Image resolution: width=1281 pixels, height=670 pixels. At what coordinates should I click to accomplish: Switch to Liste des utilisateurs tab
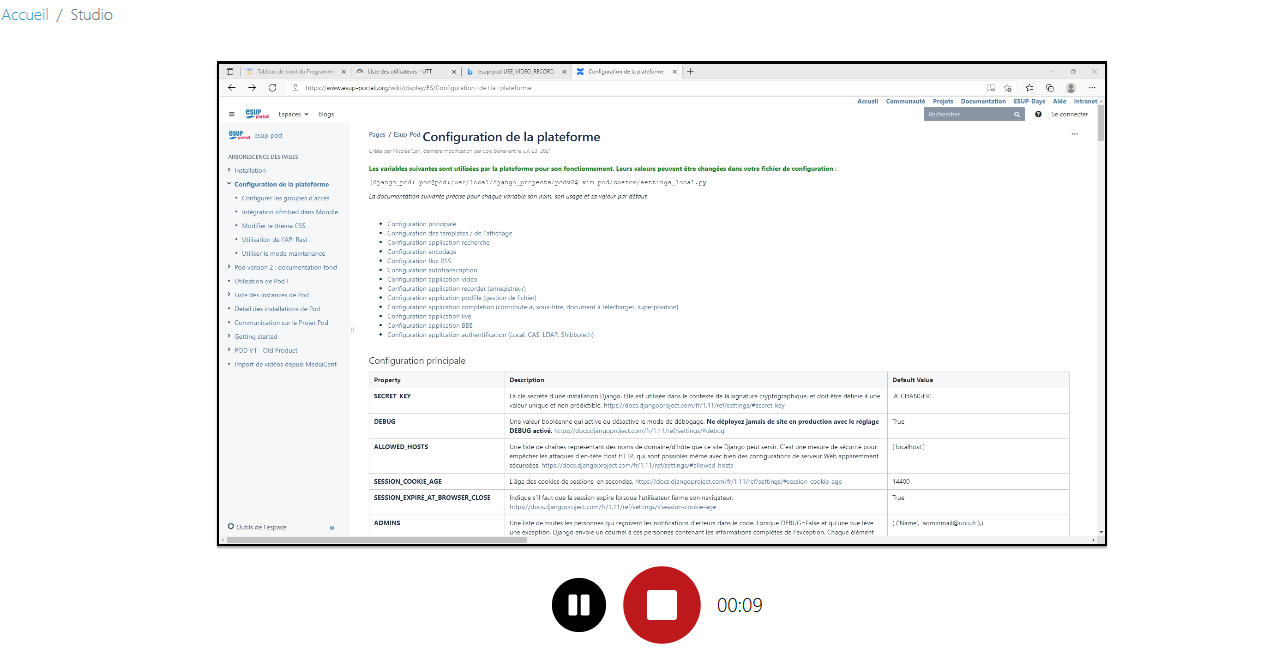(x=400, y=72)
